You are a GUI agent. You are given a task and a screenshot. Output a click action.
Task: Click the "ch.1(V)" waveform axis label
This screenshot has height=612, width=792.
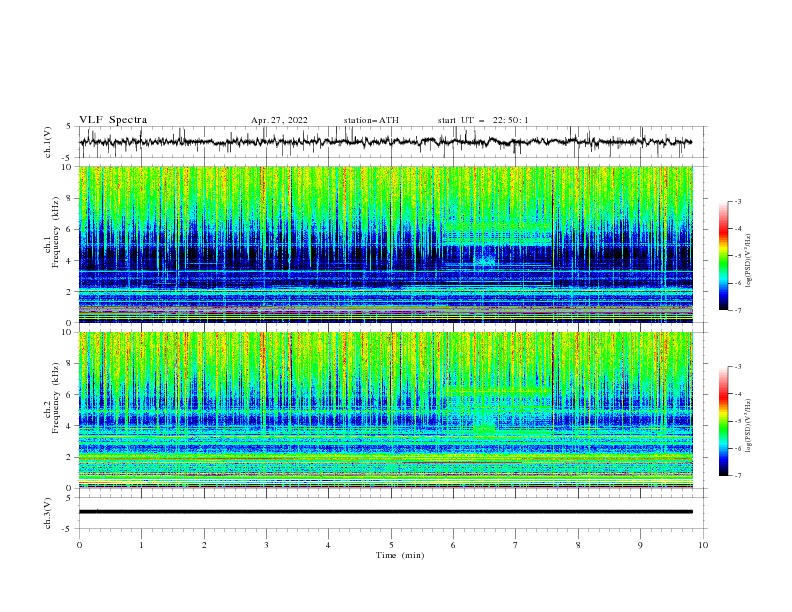(x=47, y=142)
